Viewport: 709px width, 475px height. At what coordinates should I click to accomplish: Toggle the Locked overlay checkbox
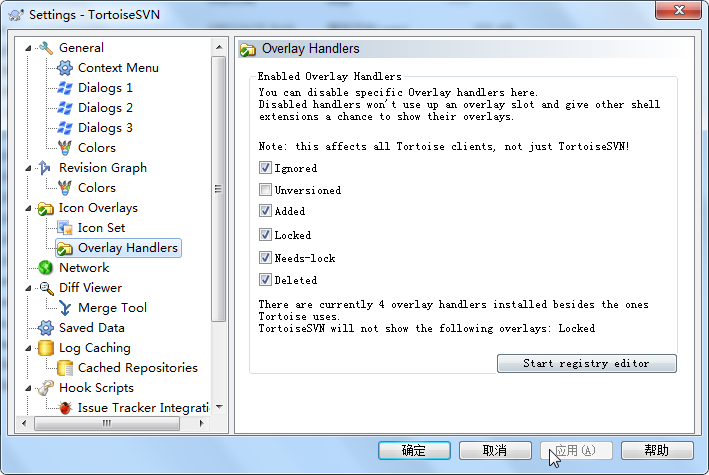point(265,235)
